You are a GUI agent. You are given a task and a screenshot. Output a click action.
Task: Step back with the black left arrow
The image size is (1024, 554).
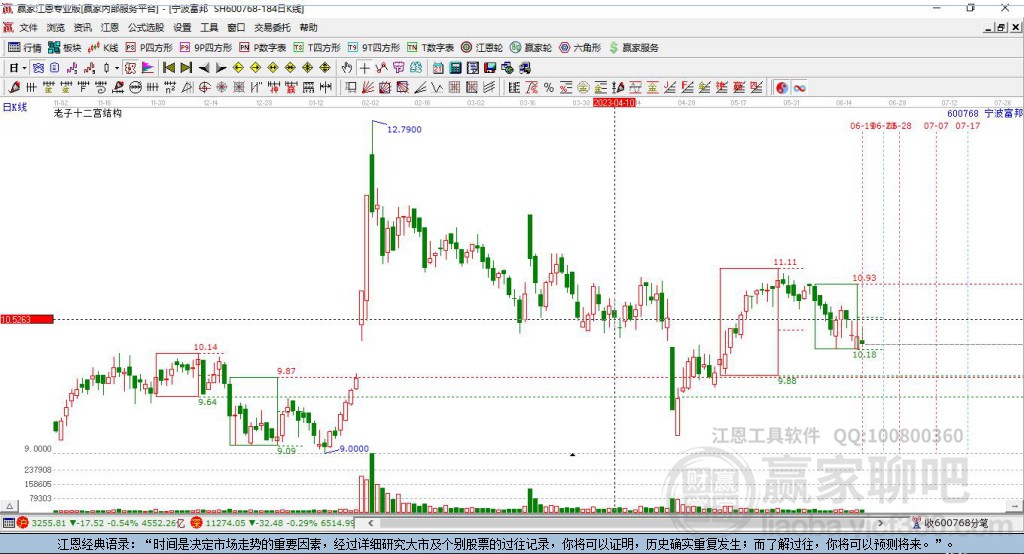(x=204, y=67)
